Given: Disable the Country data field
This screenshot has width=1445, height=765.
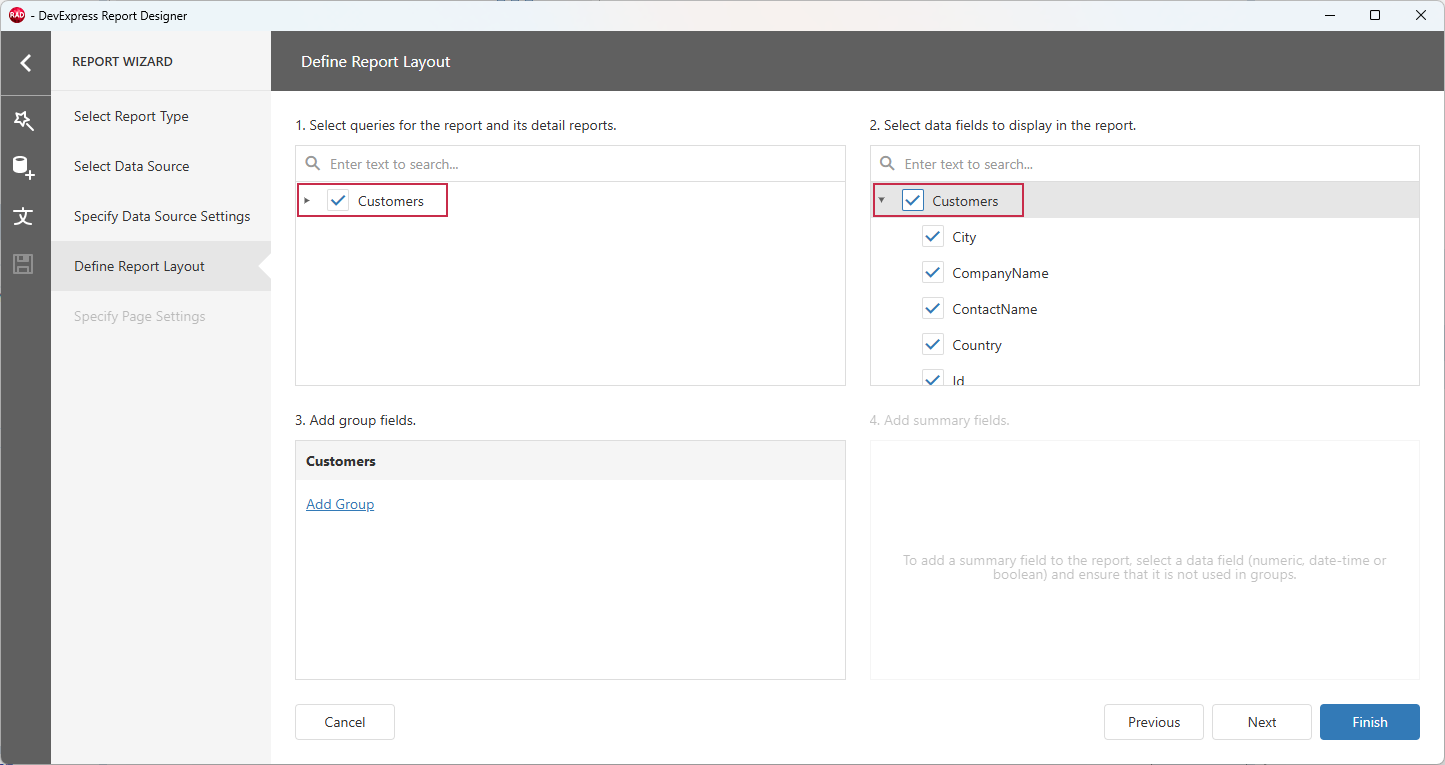Looking at the screenshot, I should (x=932, y=344).
